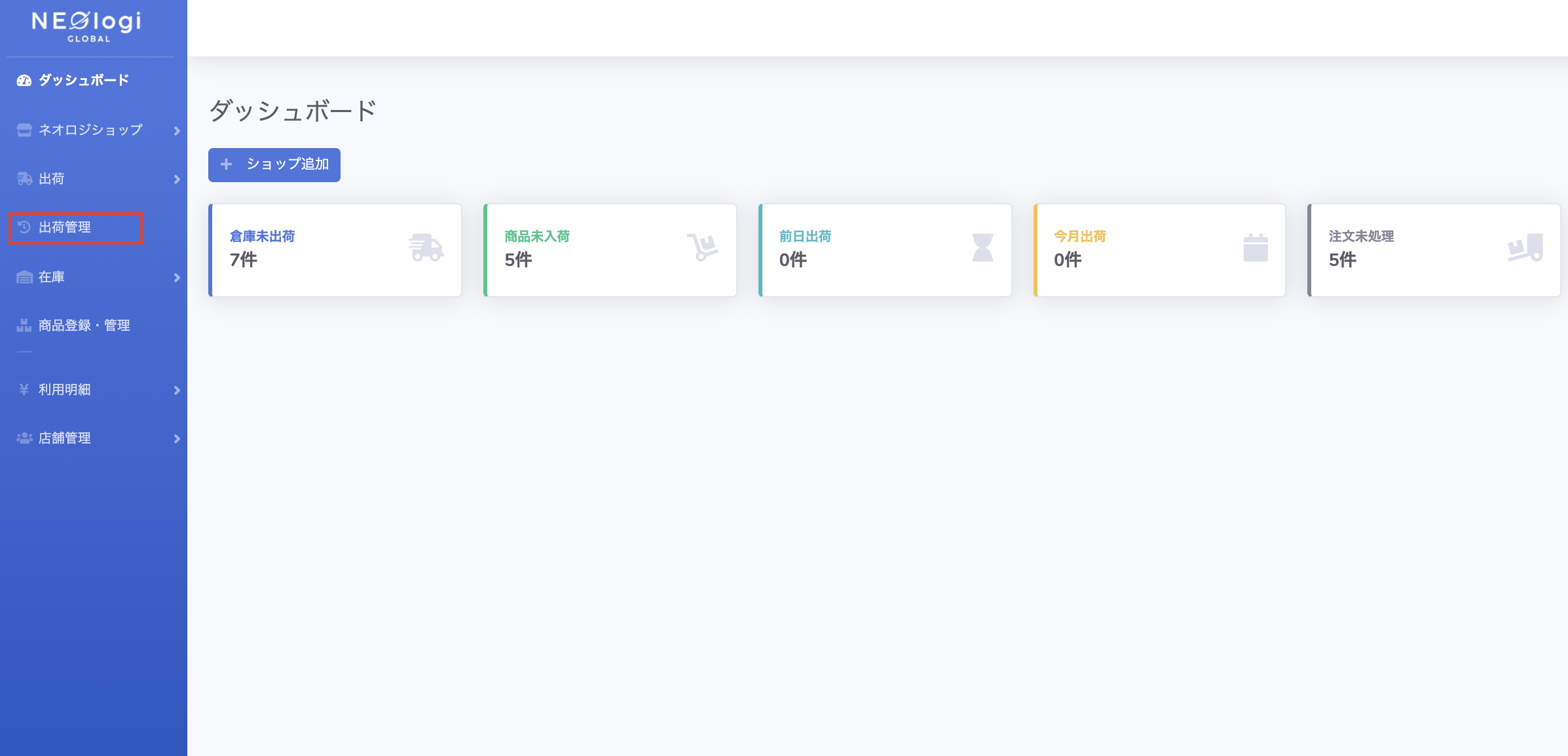The width and height of the screenshot is (1568, 756).
Task: Expand the 店舗管理 submenu chevron
Action: [177, 439]
